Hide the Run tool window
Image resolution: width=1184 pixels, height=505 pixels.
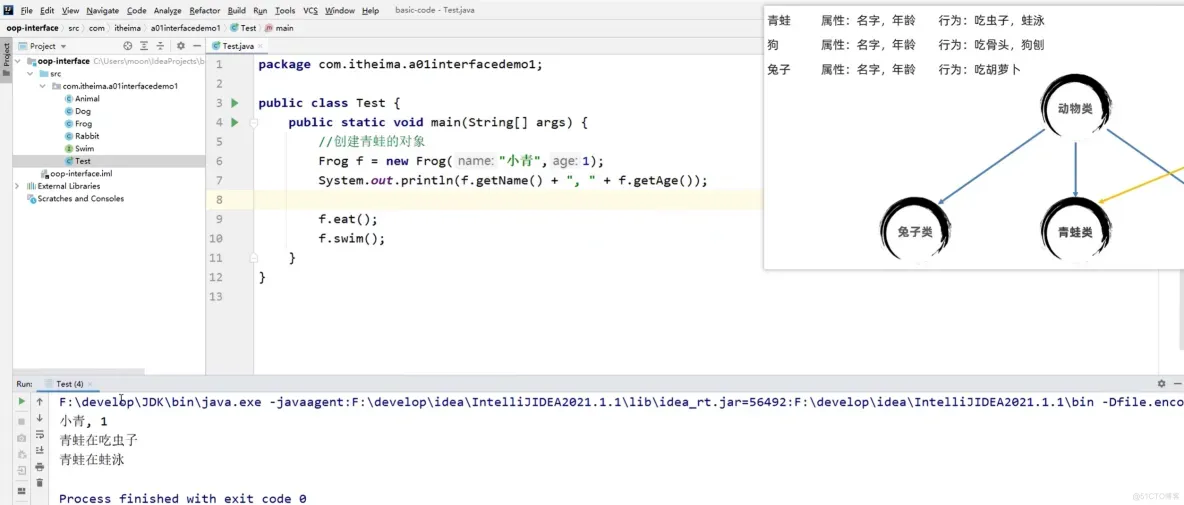tap(1177, 384)
